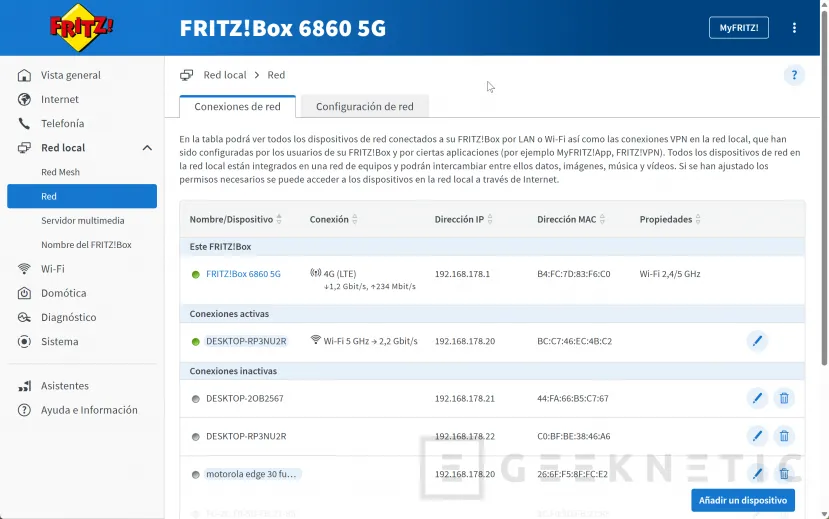Delete inactive DESKTOP-RP3NU2R at 192.168.178.22
Viewport: 829px width, 519px height.
tap(784, 436)
